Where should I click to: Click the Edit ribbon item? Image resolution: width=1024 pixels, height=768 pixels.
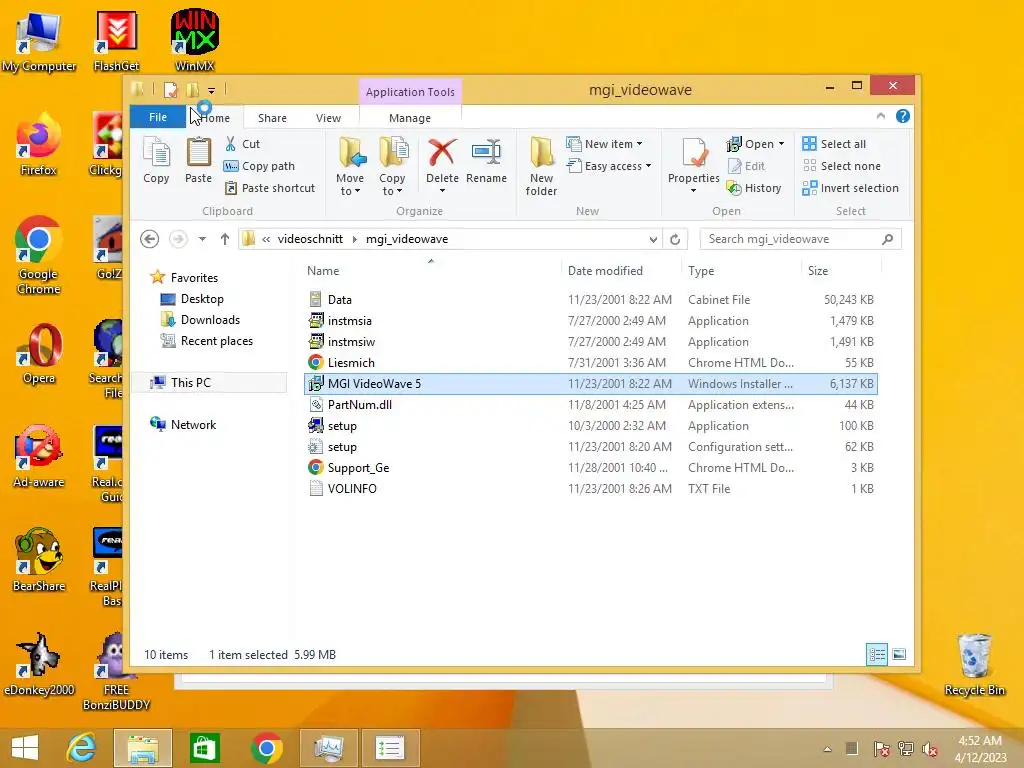tap(746, 166)
